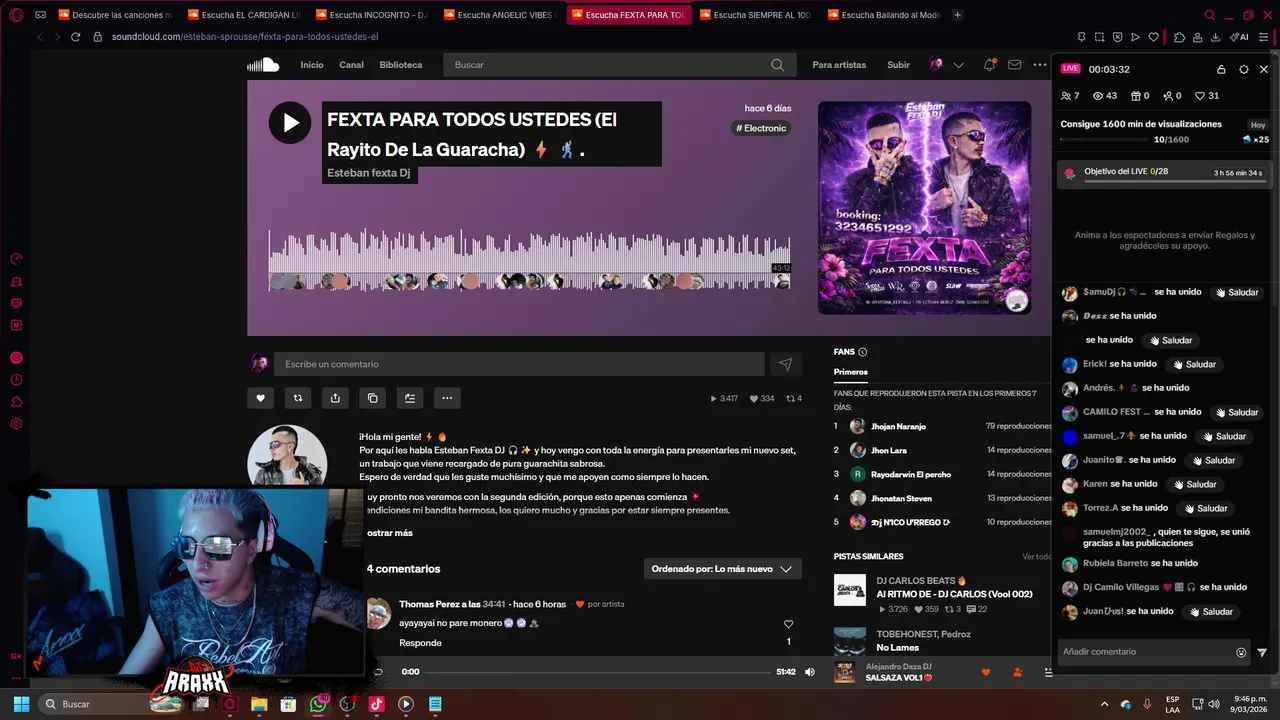
Task: Add track to next up queue
Action: [x=410, y=398]
